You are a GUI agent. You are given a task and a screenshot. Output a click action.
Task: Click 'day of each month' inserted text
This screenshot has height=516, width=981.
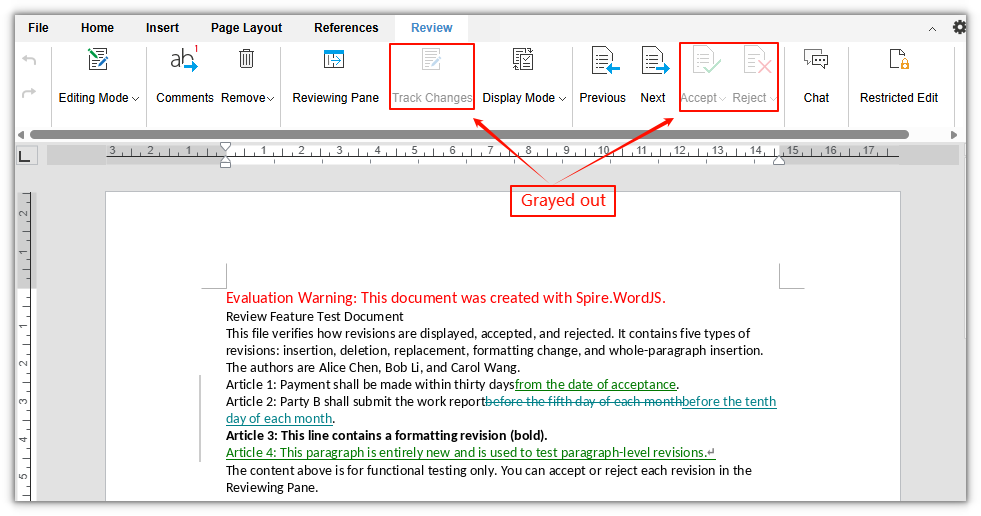click(279, 418)
